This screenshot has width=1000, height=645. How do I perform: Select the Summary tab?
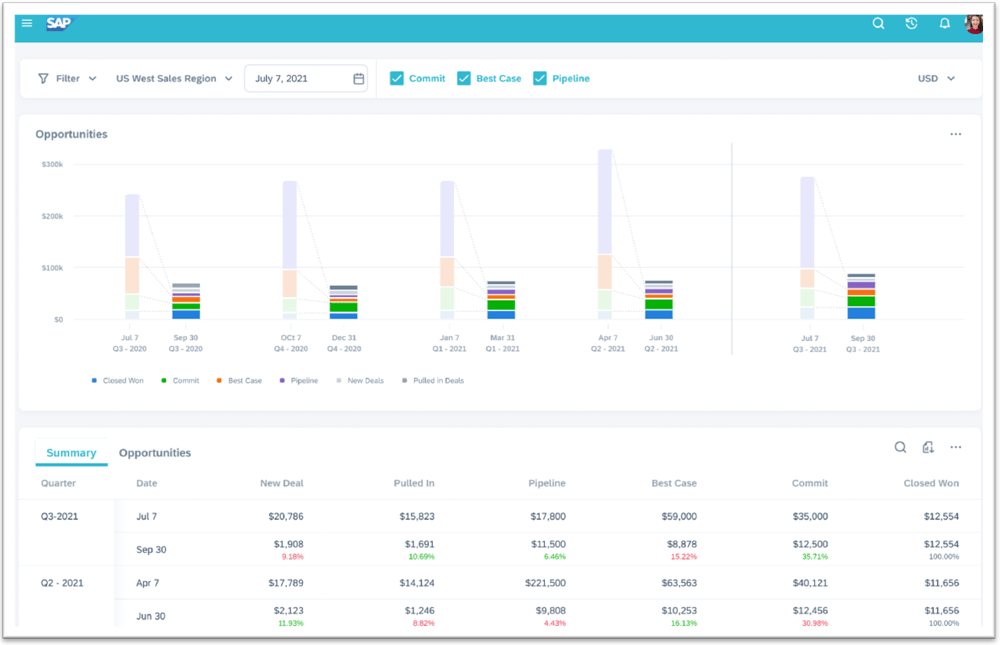pos(71,453)
